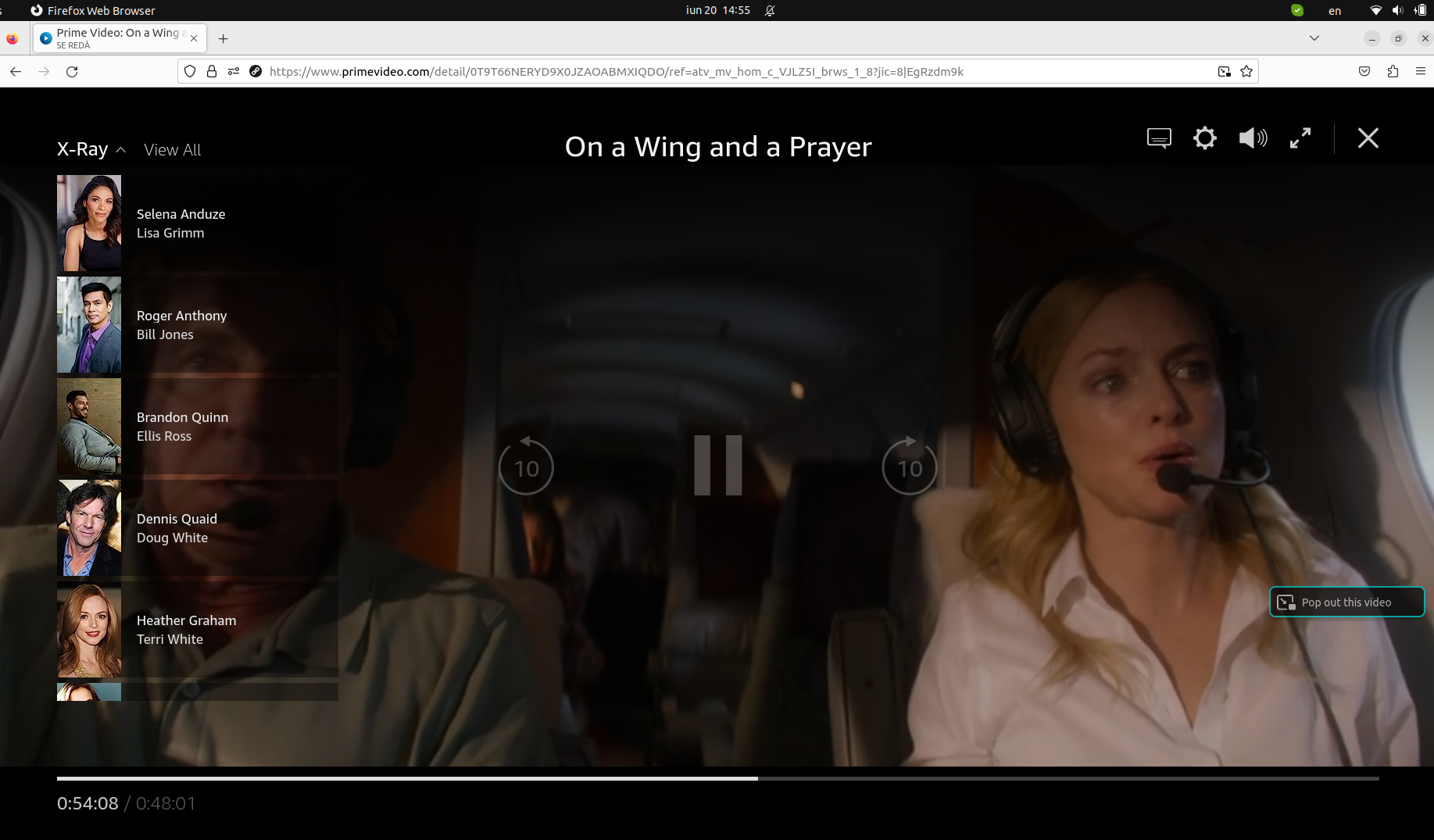Screen dimensions: 1434x840
Task: Open the subtitles menu
Action: click(x=1158, y=138)
